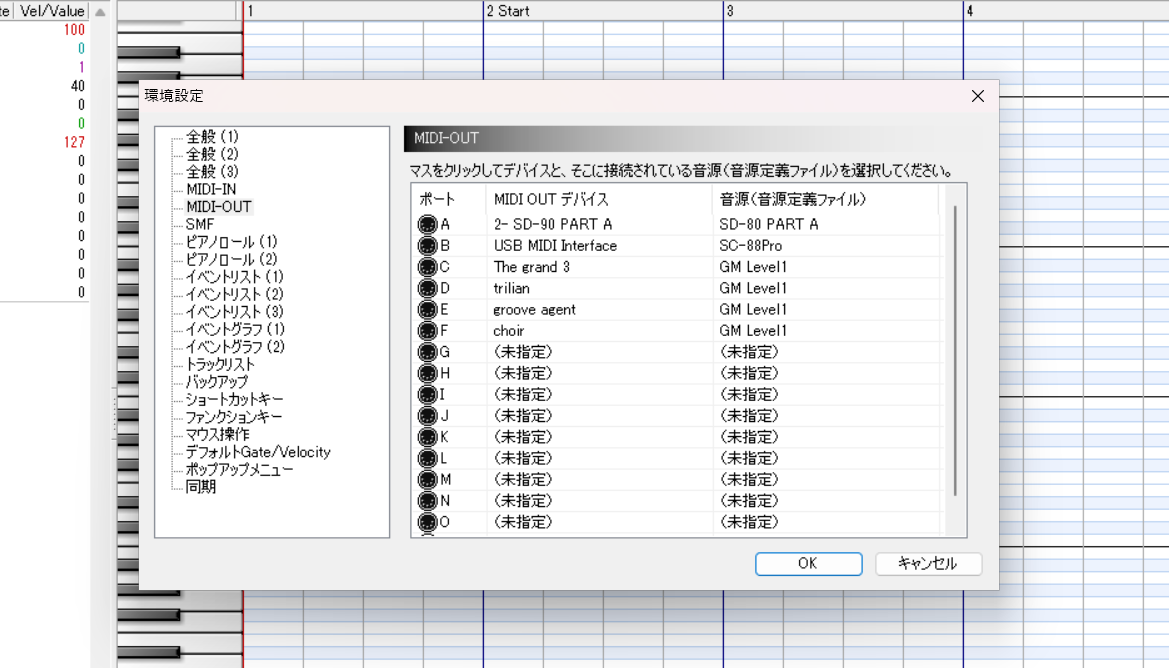Select SMF in the settings tree

tap(200, 224)
